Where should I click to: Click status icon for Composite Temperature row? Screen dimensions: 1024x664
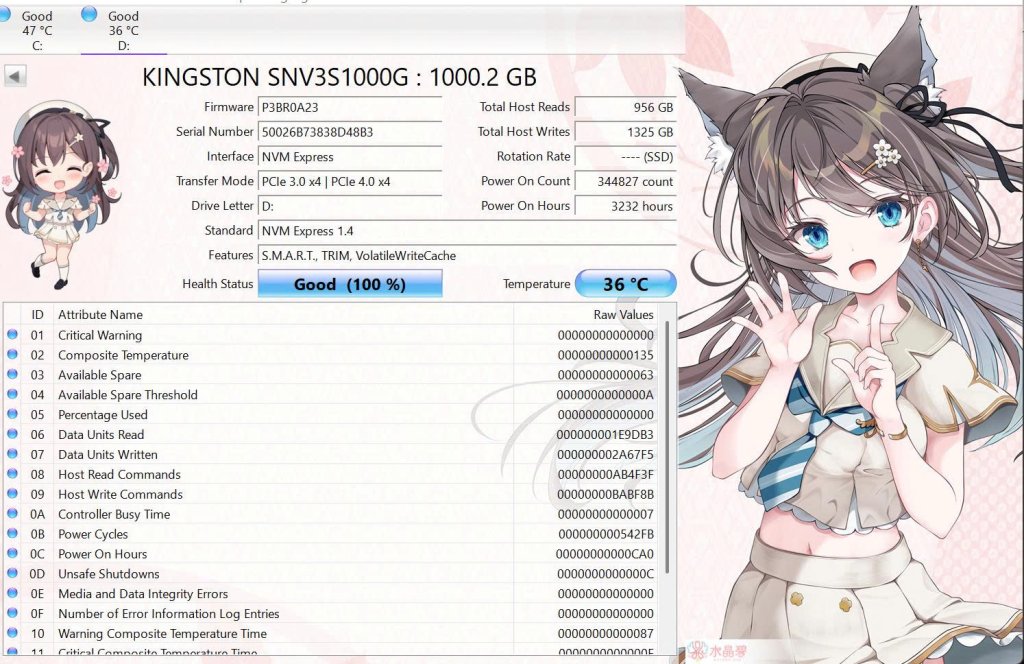(x=12, y=355)
